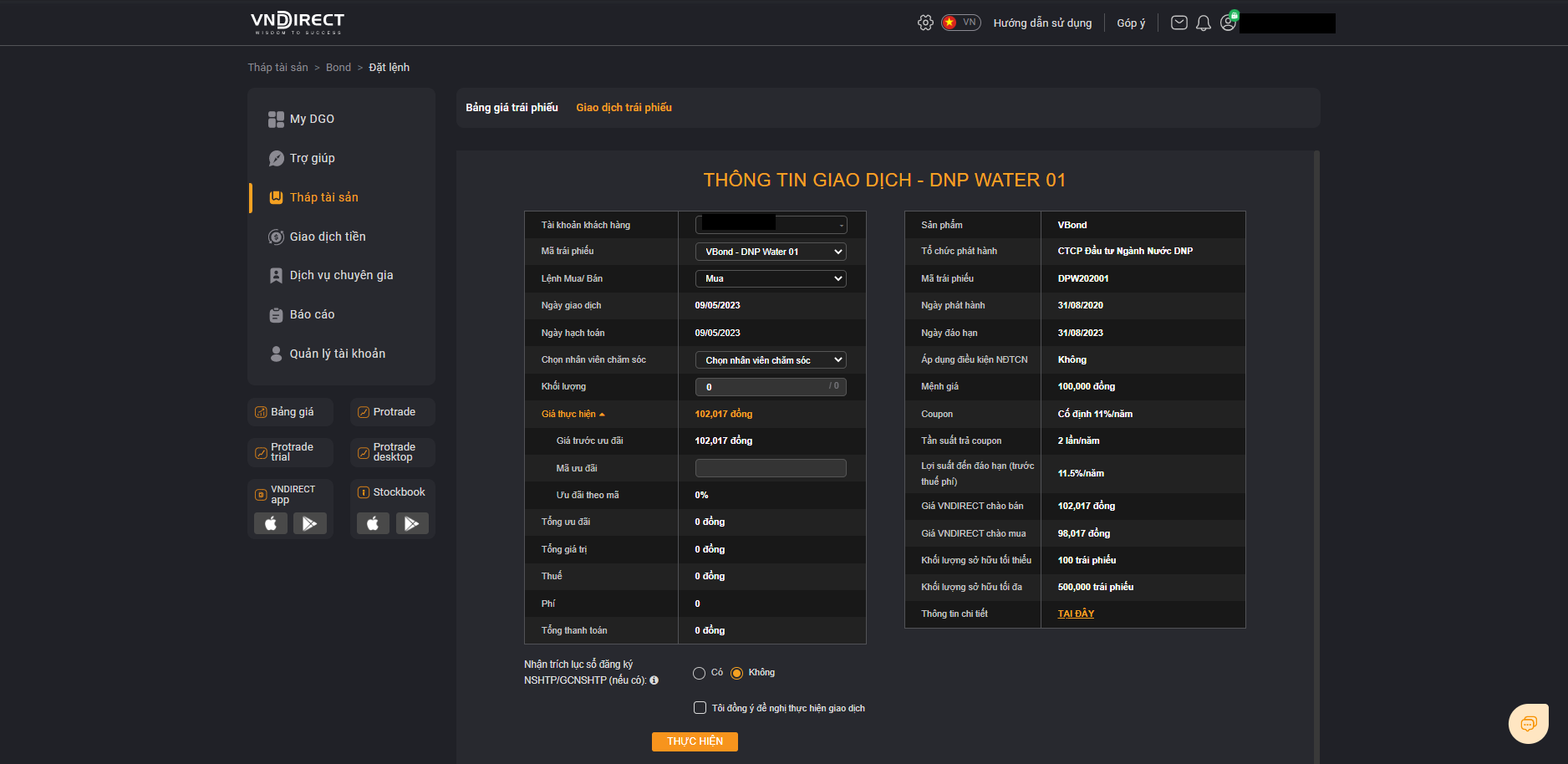Switch to Bảng giá trái phiếu tab
This screenshot has width=1568, height=764.
click(512, 108)
